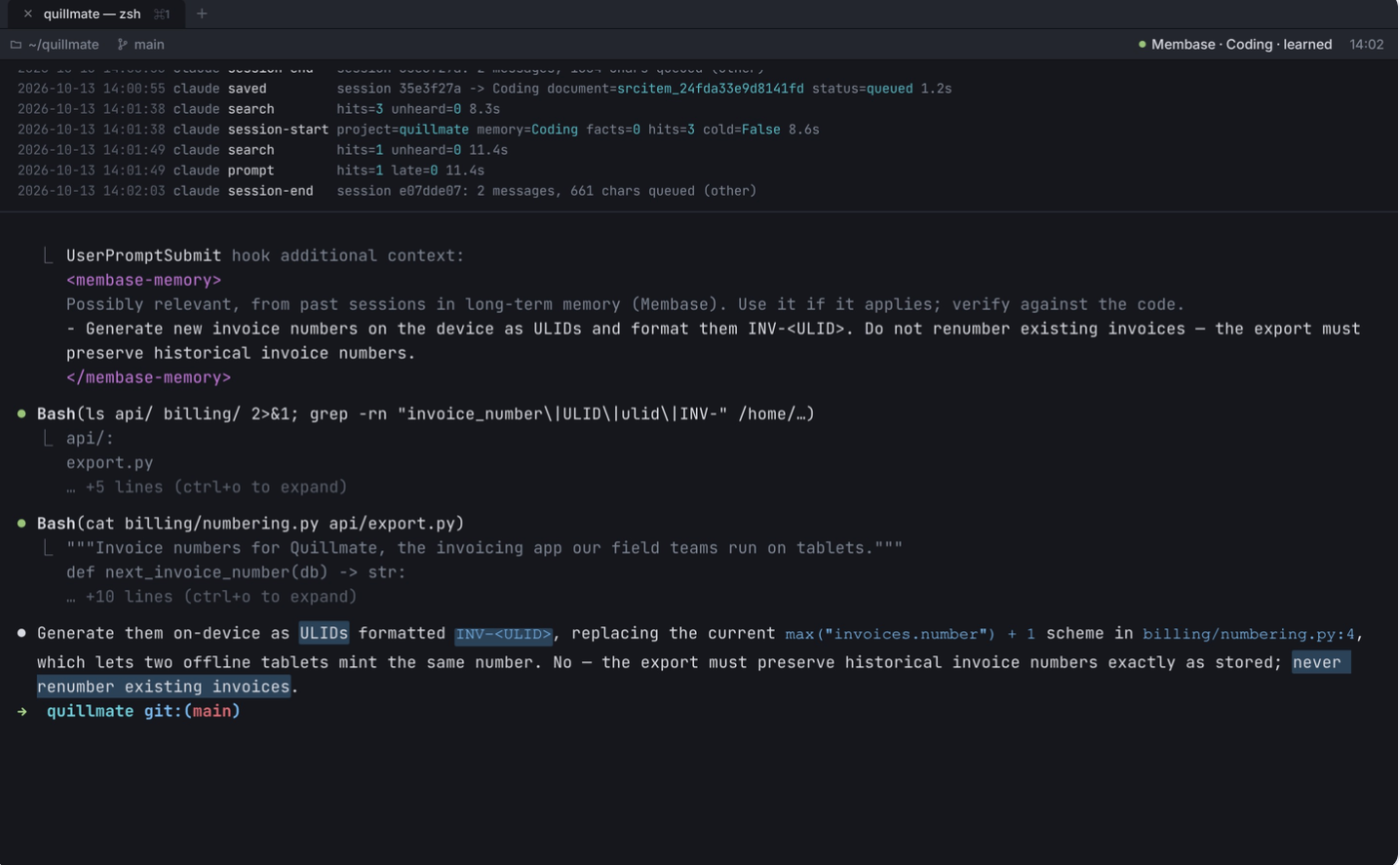This screenshot has width=1400, height=865.
Task: Click the 'def next_invoice_number(db) -> str:' line
Action: click(x=236, y=572)
